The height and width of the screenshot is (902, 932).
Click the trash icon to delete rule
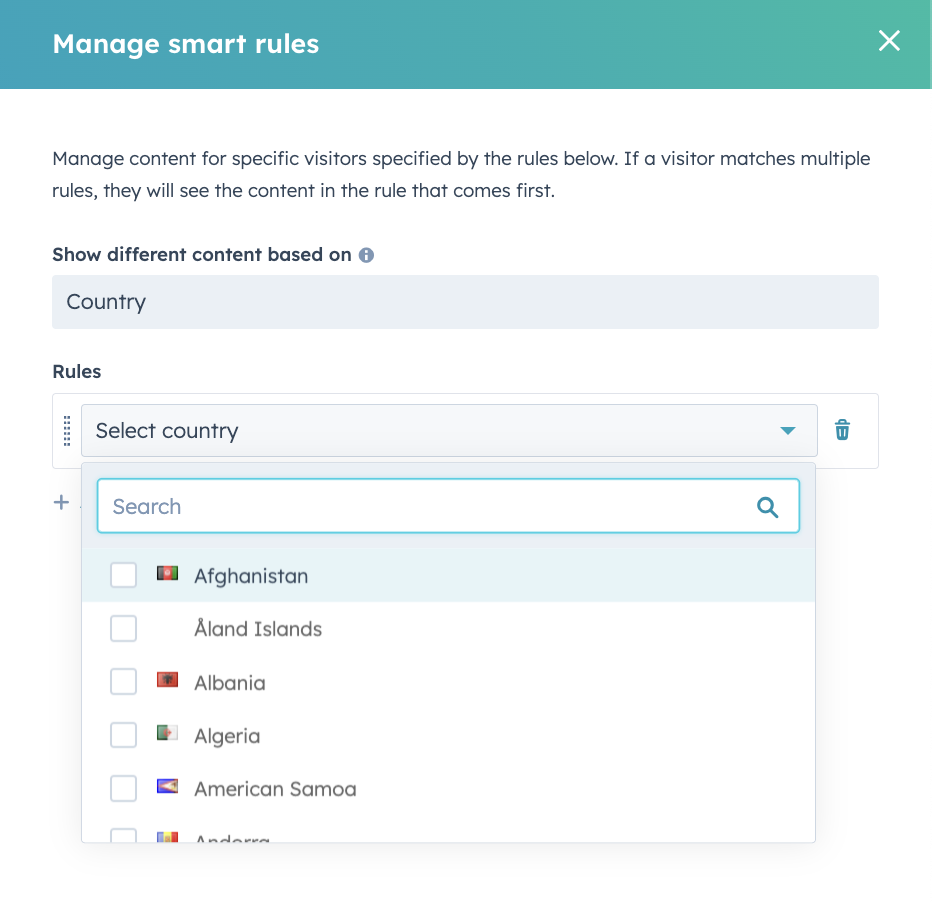(843, 430)
